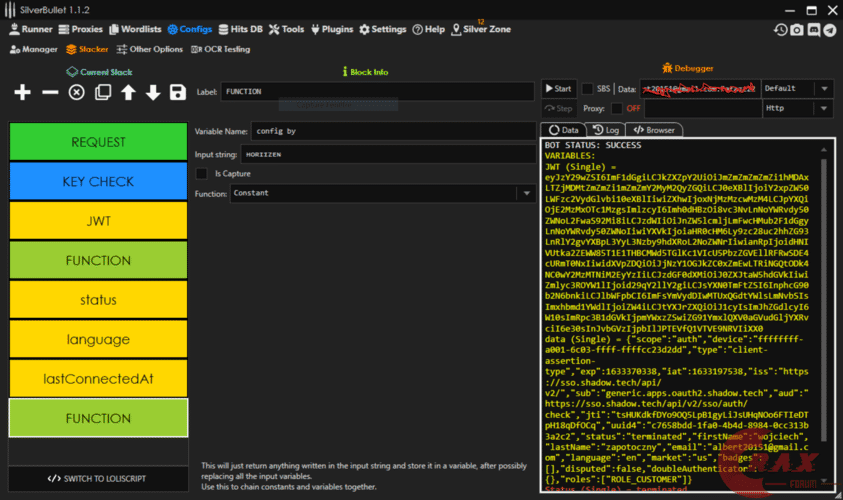Click the Switch to LoliScript button

click(98, 479)
